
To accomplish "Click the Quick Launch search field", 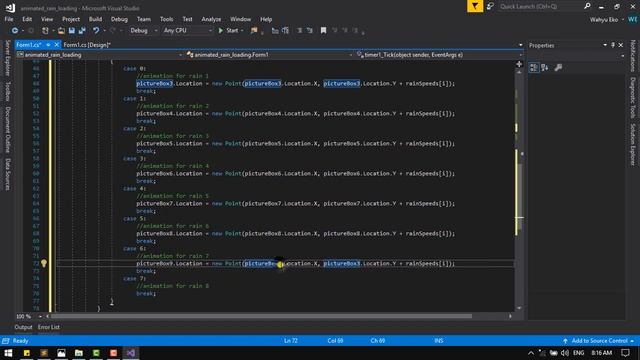I will [x=540, y=6].
